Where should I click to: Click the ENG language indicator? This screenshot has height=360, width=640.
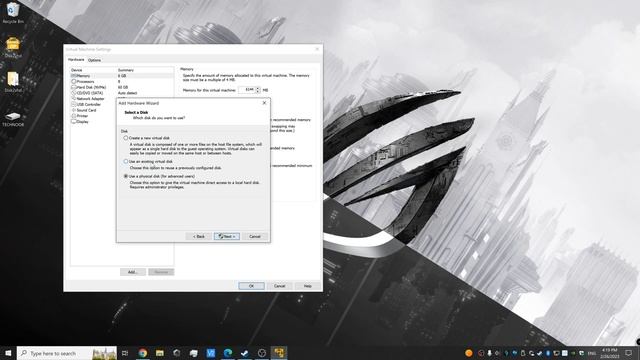[x=592, y=353]
